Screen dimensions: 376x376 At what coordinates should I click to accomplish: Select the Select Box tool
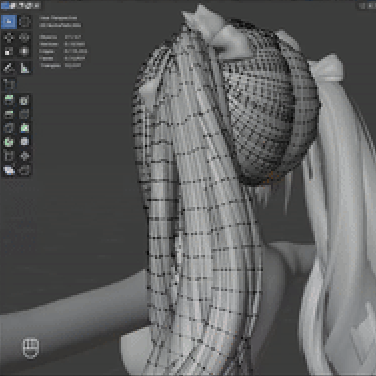click(x=9, y=22)
